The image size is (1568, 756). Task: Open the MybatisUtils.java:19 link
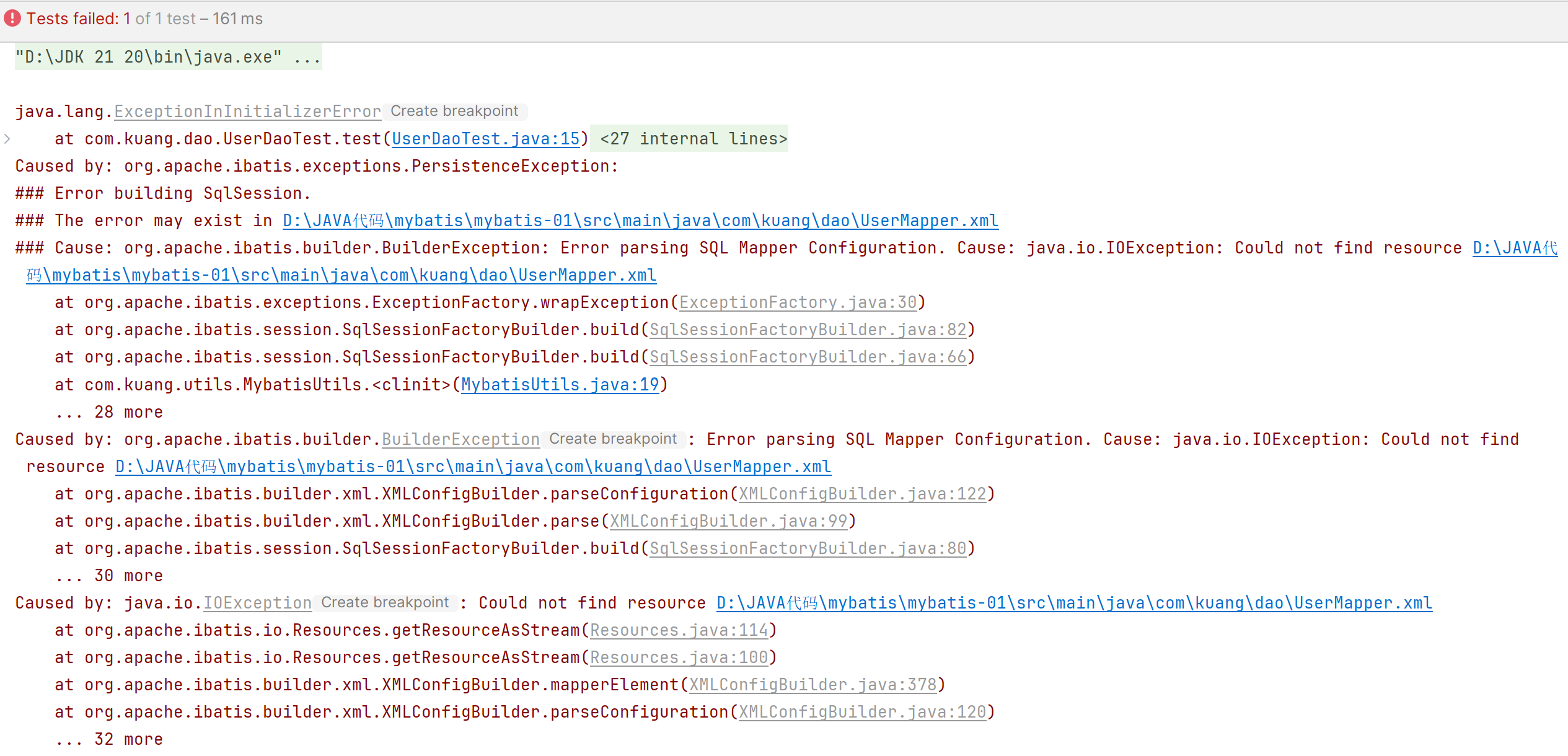560,385
